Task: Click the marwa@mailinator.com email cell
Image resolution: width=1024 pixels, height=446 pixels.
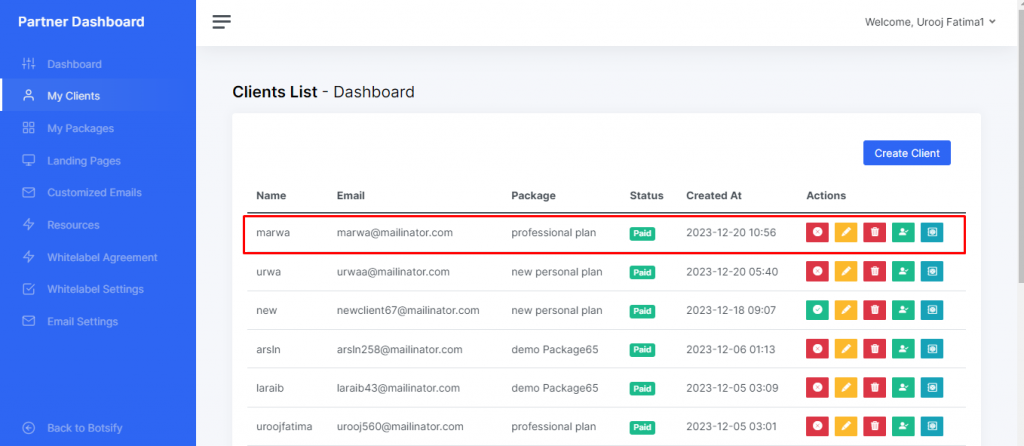Action: coord(394,232)
